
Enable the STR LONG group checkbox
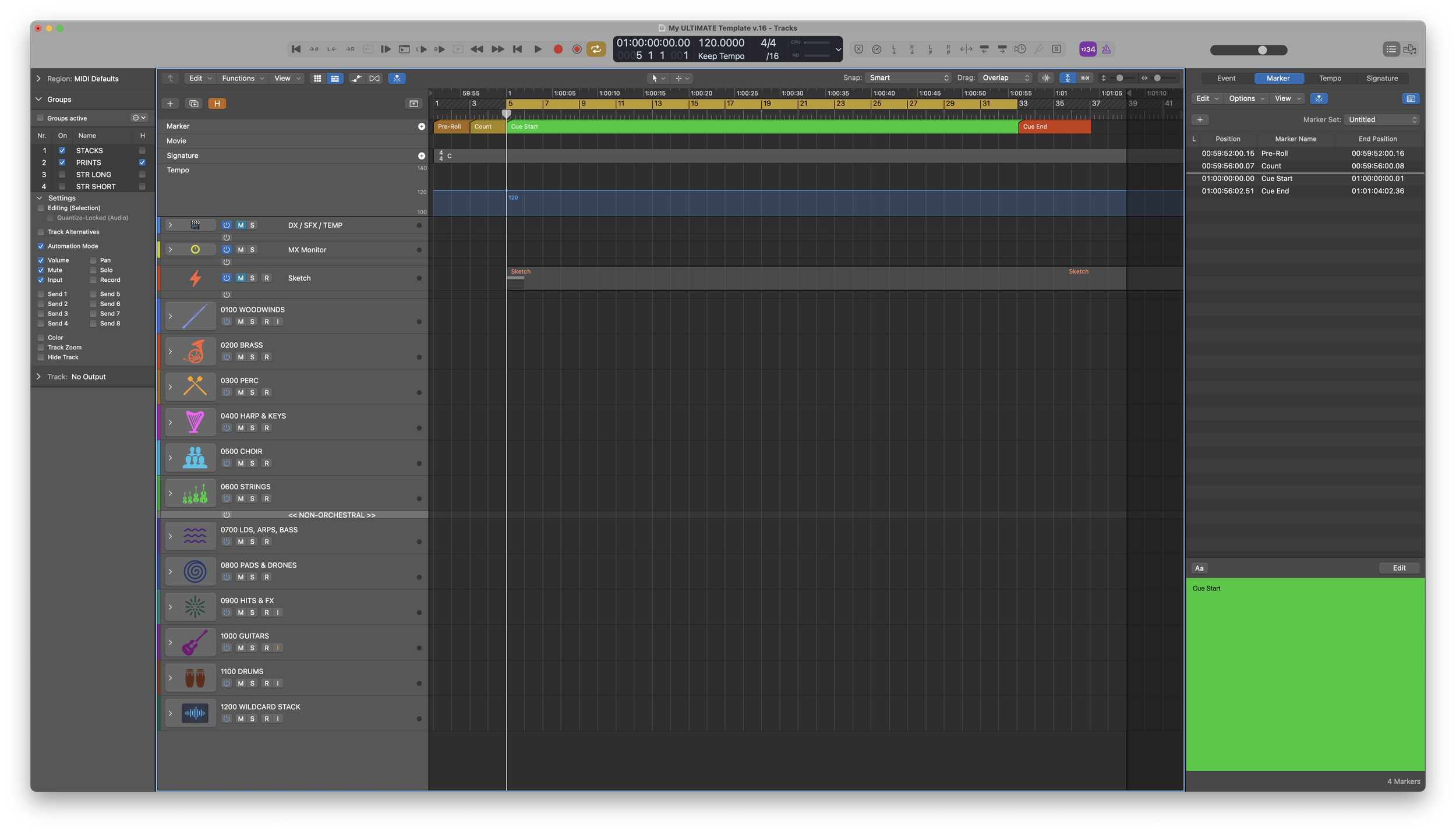coord(62,175)
